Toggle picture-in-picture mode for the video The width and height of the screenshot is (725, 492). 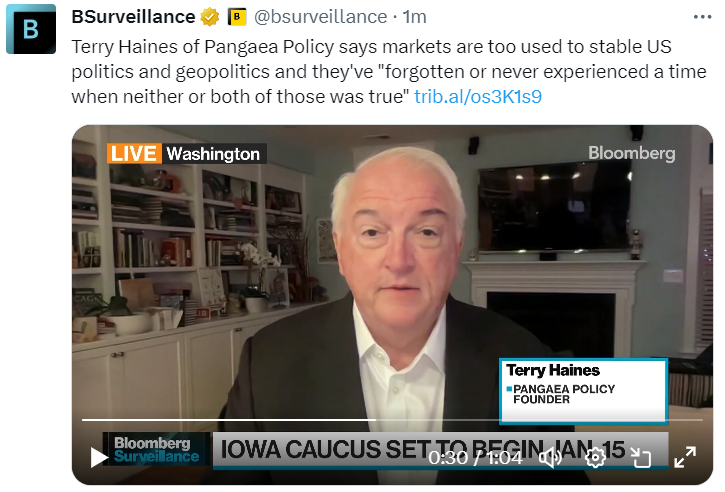pos(640,458)
